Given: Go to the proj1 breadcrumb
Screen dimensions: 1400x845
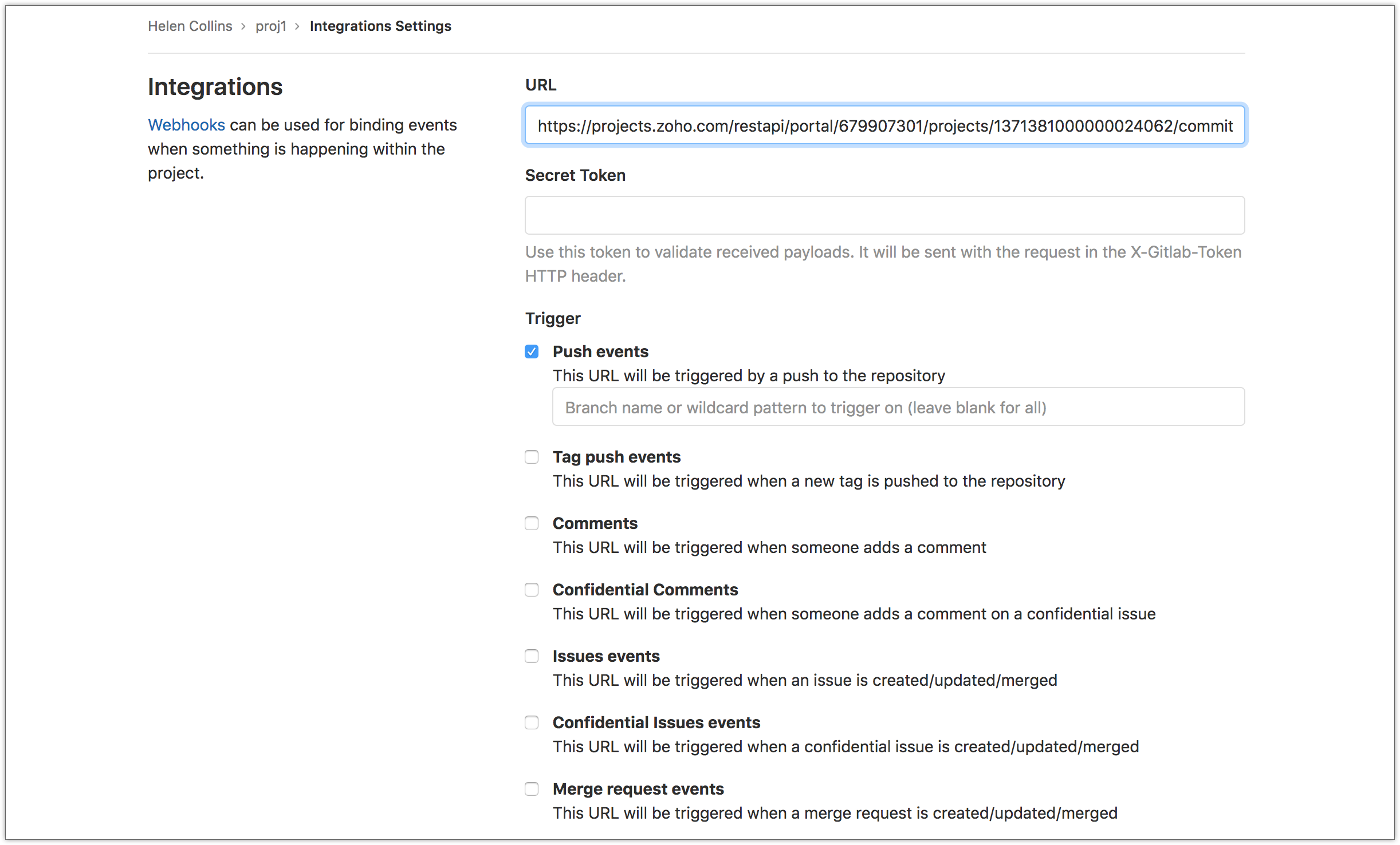Looking at the screenshot, I should pyautogui.click(x=271, y=26).
